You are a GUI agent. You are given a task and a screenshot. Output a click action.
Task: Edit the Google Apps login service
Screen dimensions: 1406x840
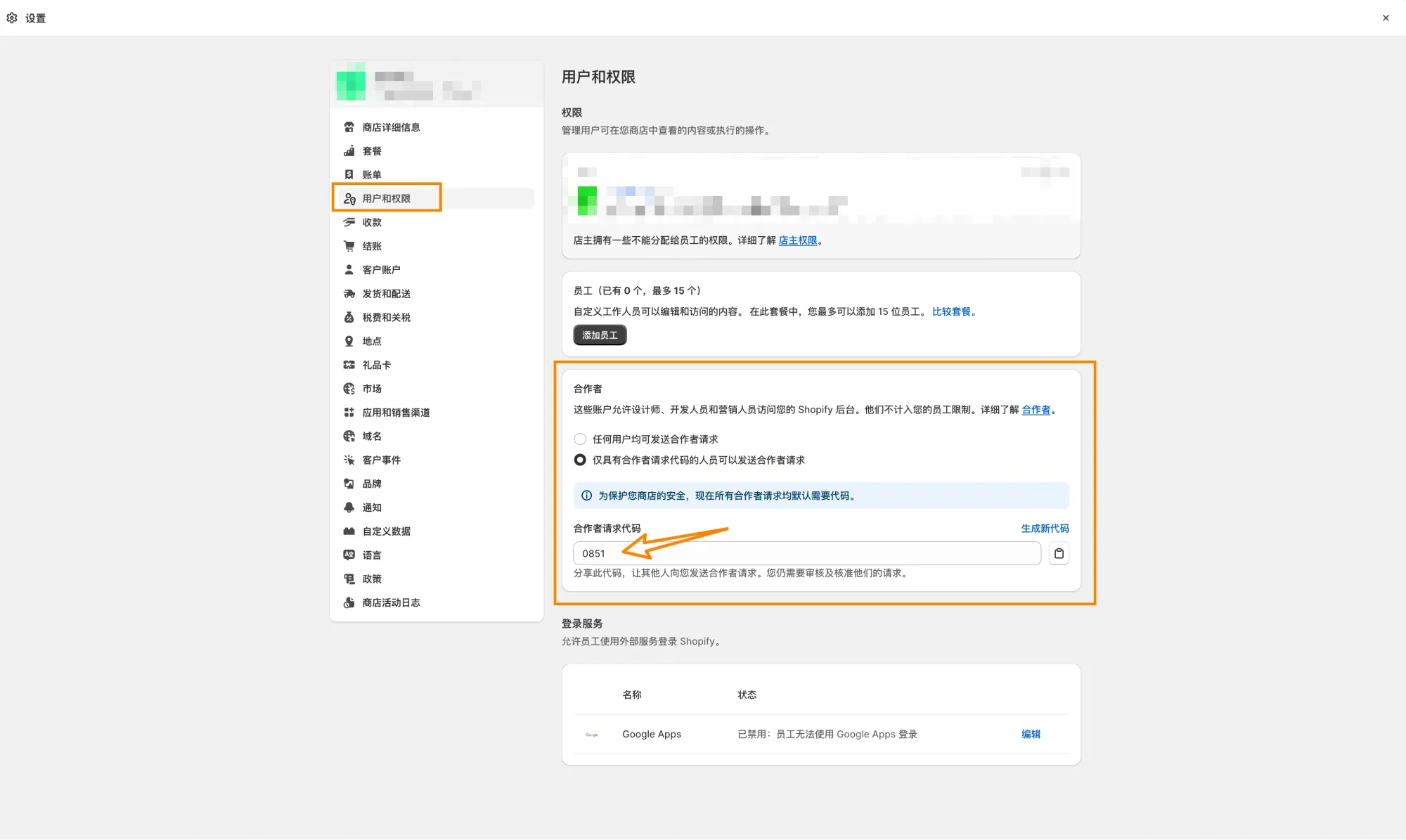pyautogui.click(x=1031, y=734)
